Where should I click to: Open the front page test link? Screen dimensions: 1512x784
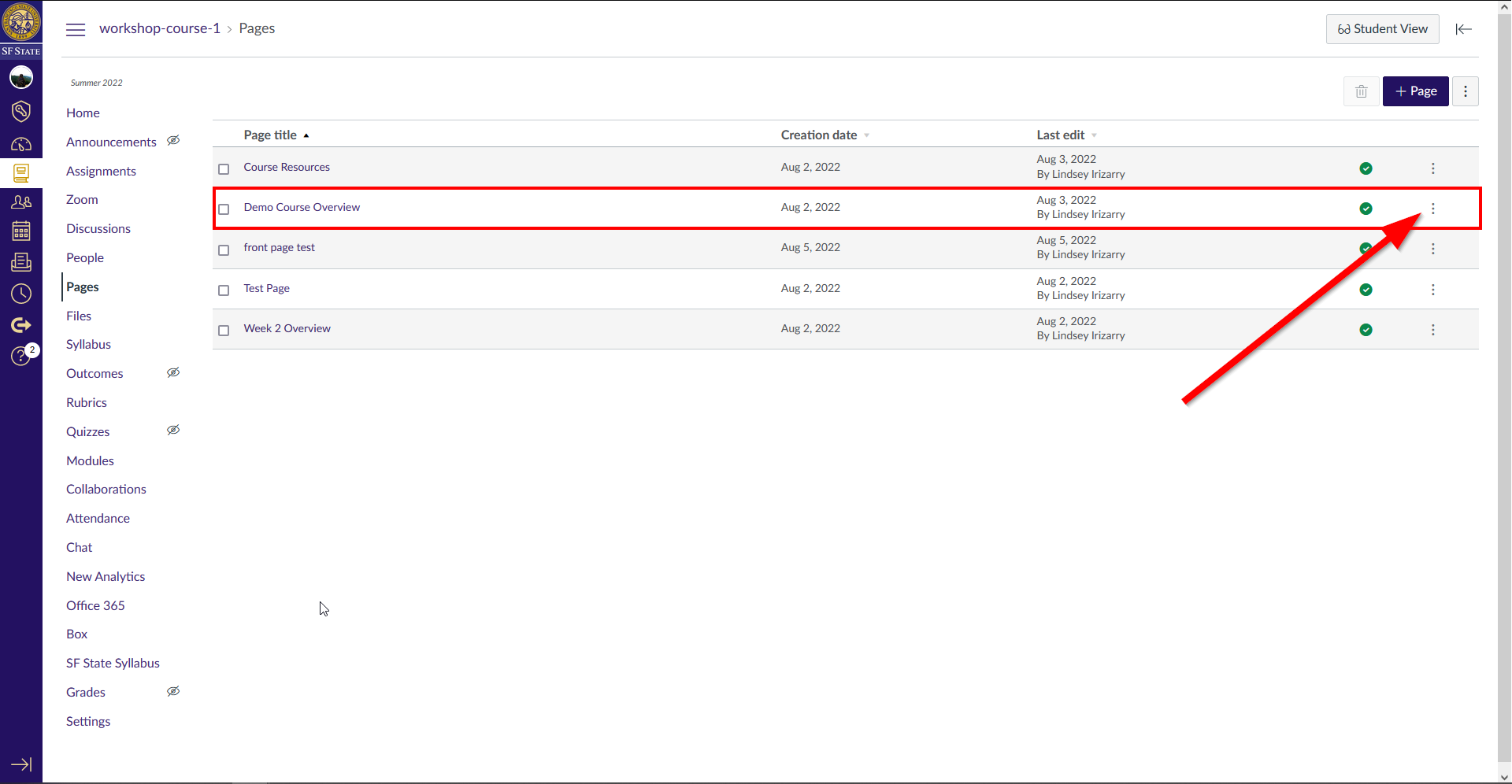[279, 247]
